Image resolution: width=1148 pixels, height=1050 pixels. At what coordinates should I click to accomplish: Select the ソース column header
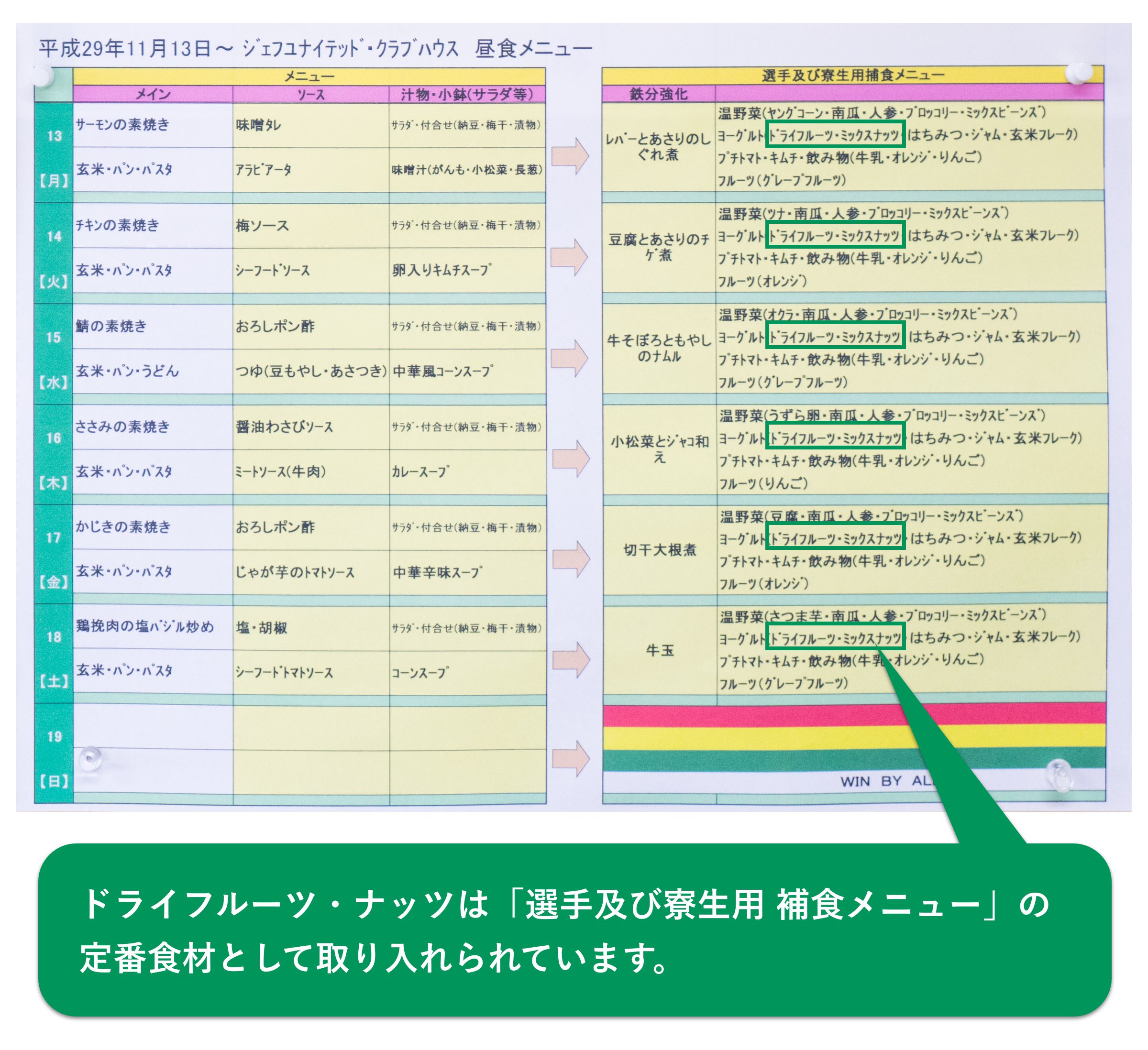click(310, 94)
